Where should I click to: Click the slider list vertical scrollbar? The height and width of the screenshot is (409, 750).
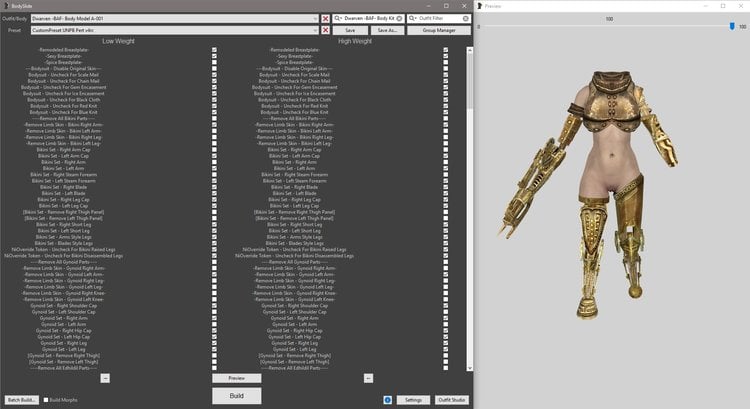470,81
